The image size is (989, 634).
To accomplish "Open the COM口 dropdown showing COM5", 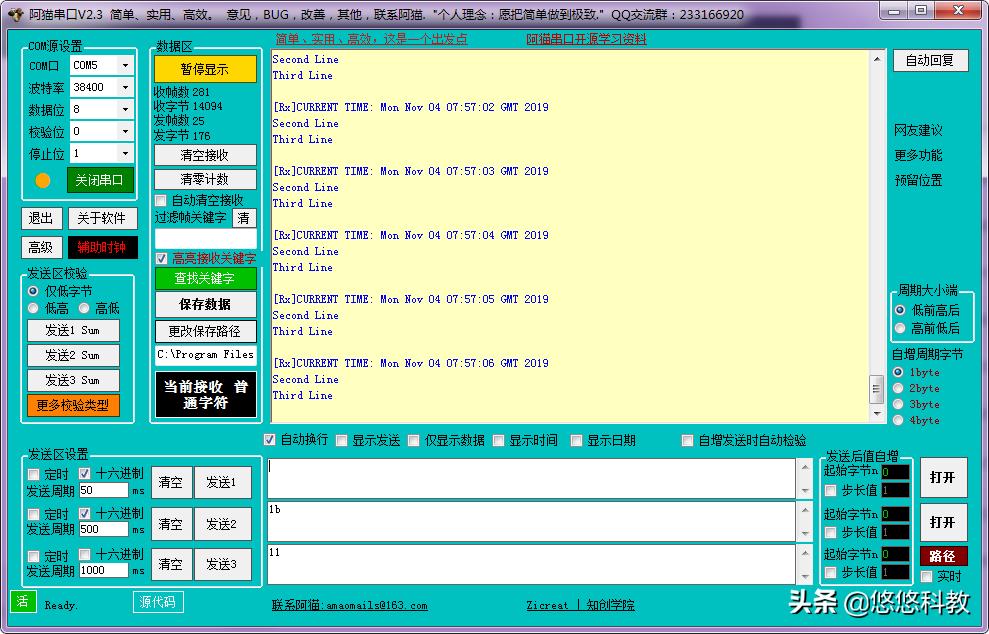I will (126, 65).
